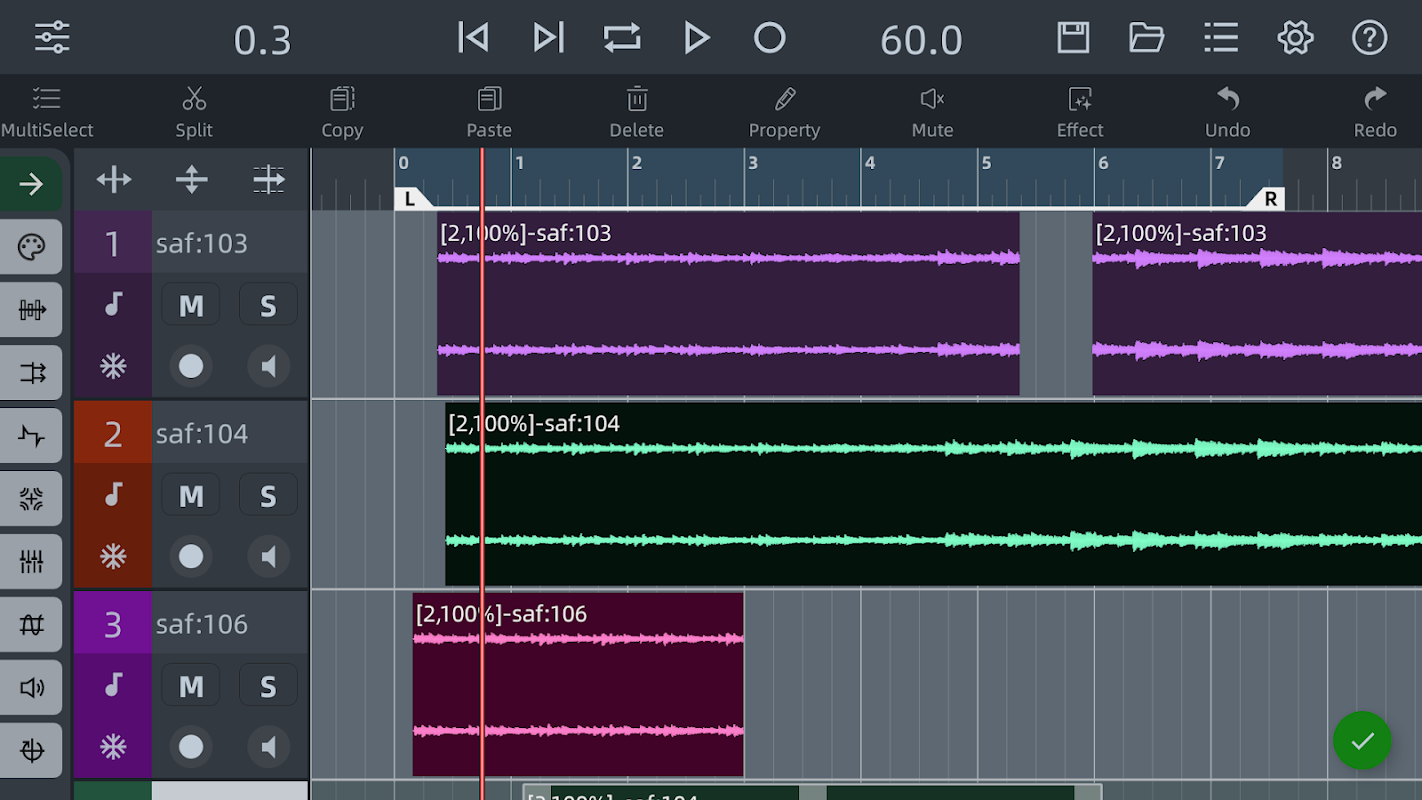Image resolution: width=1422 pixels, height=800 pixels.
Task: Click the Property pencil icon
Action: (x=784, y=111)
